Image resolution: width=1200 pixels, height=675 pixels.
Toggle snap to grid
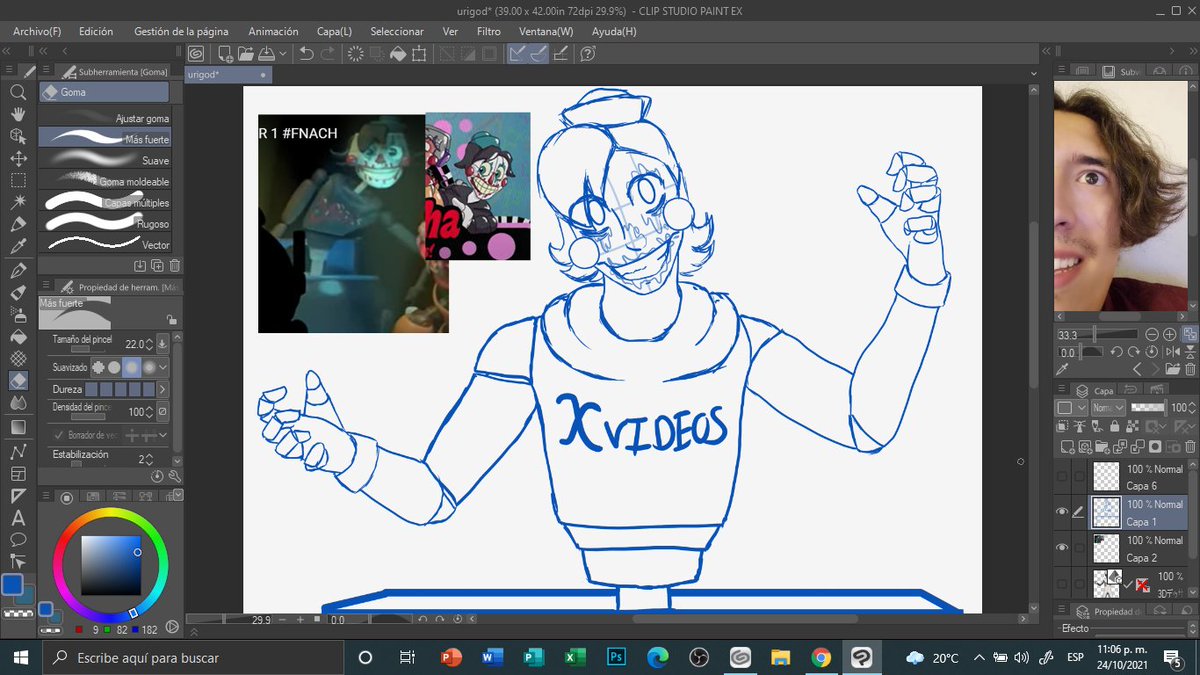(x=560, y=53)
